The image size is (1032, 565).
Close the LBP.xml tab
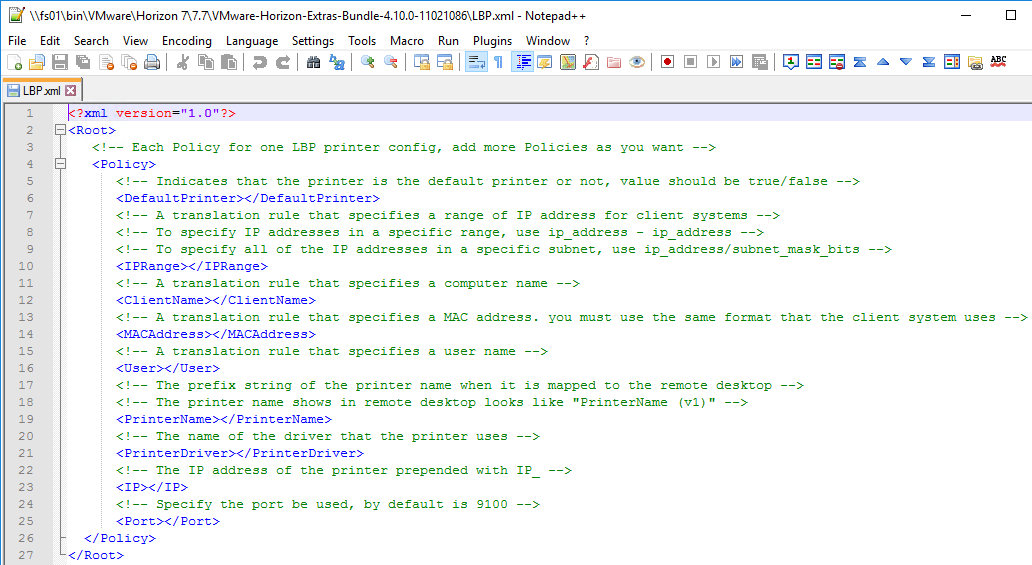tap(70, 90)
